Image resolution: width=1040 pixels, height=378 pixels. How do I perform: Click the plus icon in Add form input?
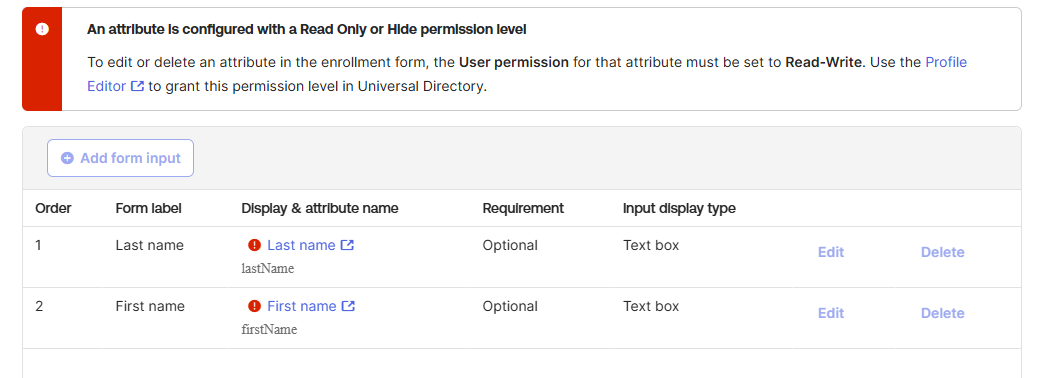pos(67,158)
